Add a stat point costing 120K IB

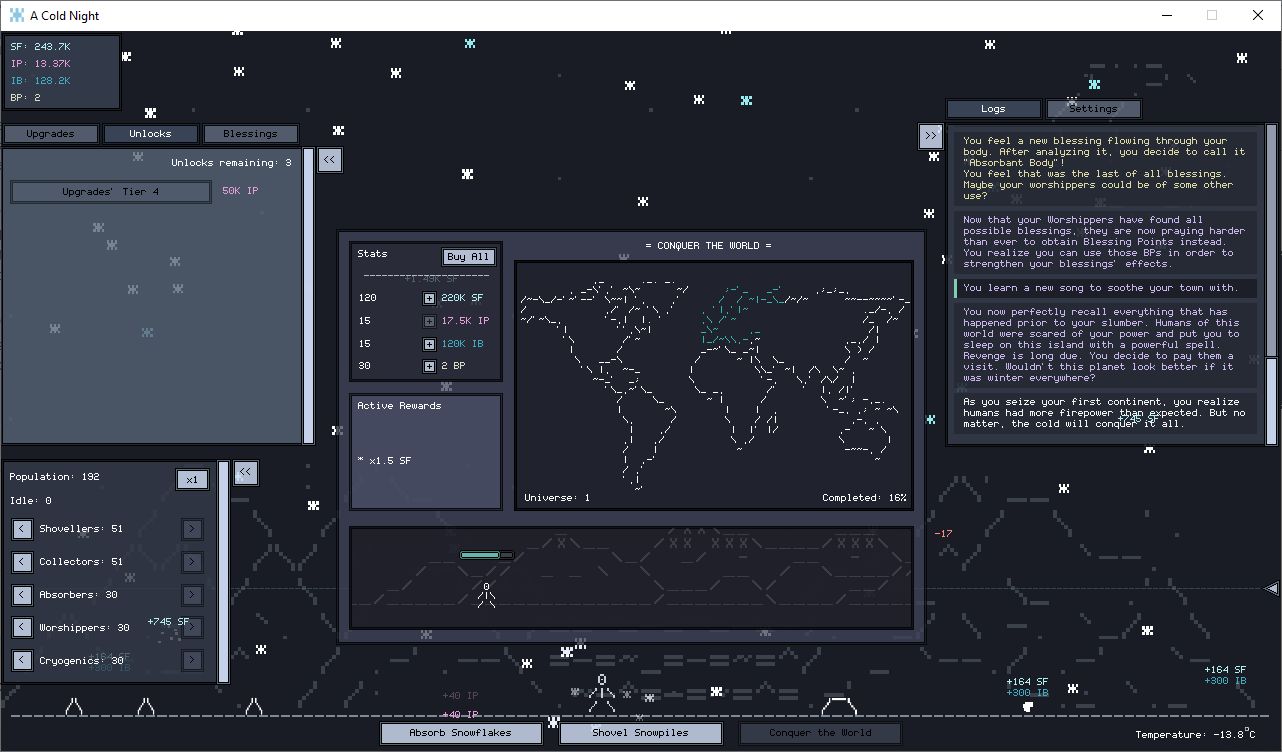point(429,344)
